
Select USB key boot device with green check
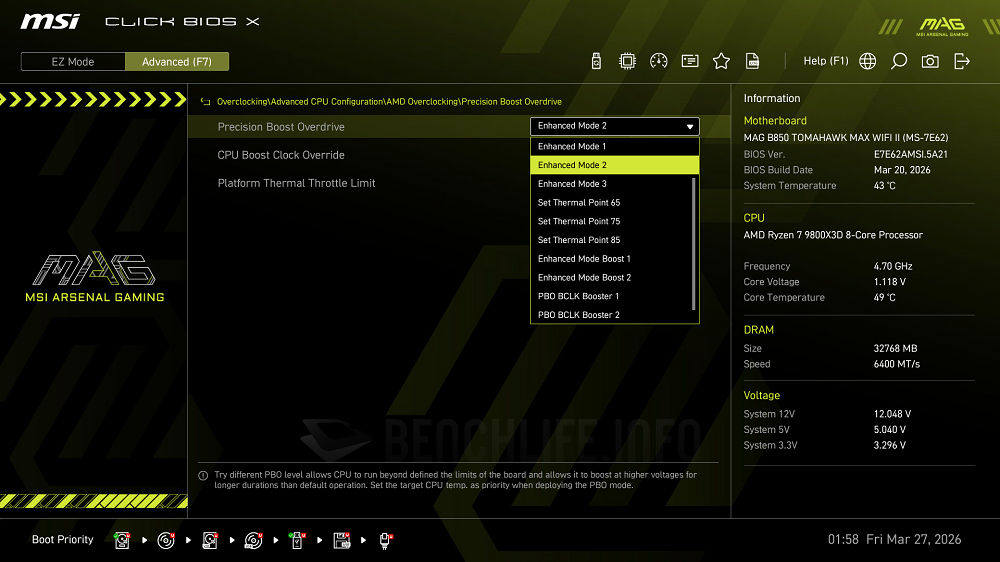coord(297,540)
